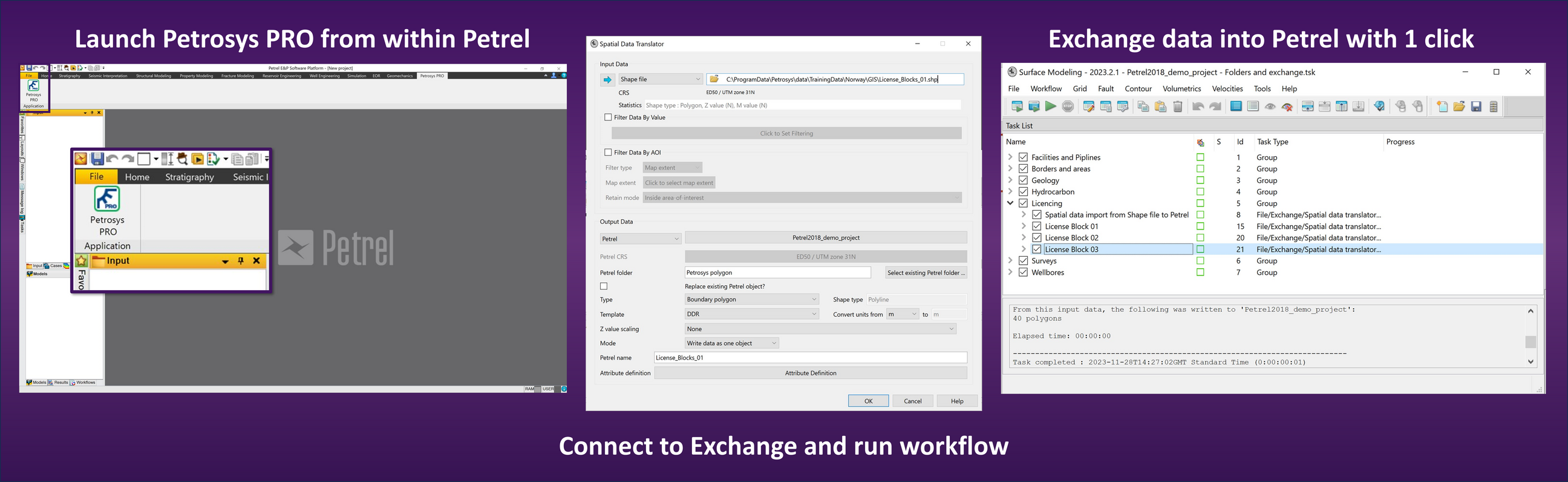Screen dimensions: 1568x482
Task: Click the folder browse icon beside the shapefile path
Action: click(714, 79)
